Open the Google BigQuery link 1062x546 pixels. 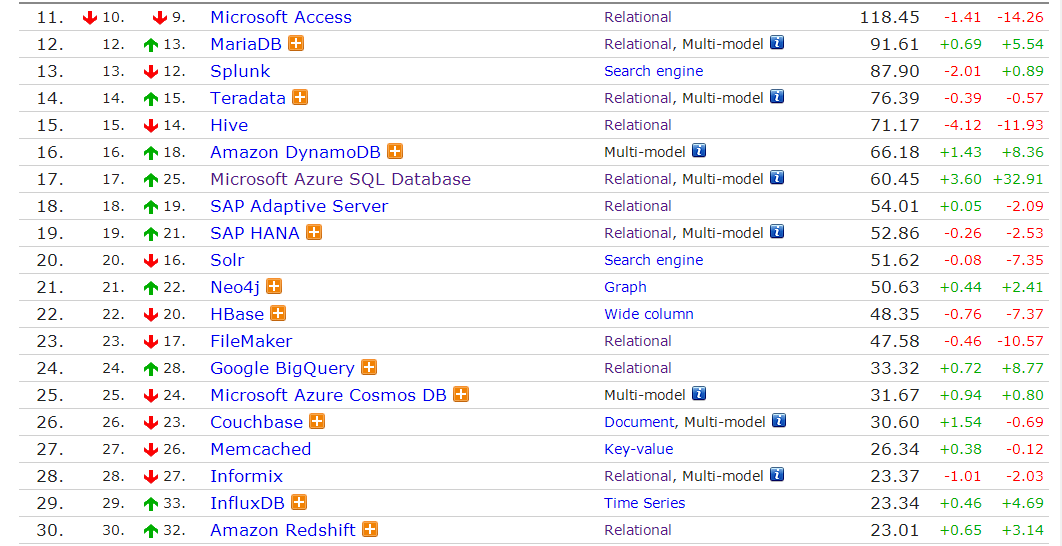click(x=282, y=369)
